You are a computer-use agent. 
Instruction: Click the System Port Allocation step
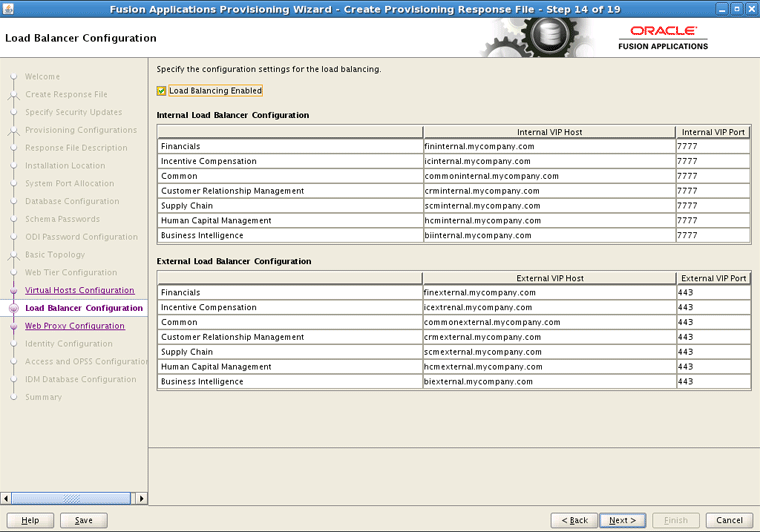point(70,183)
